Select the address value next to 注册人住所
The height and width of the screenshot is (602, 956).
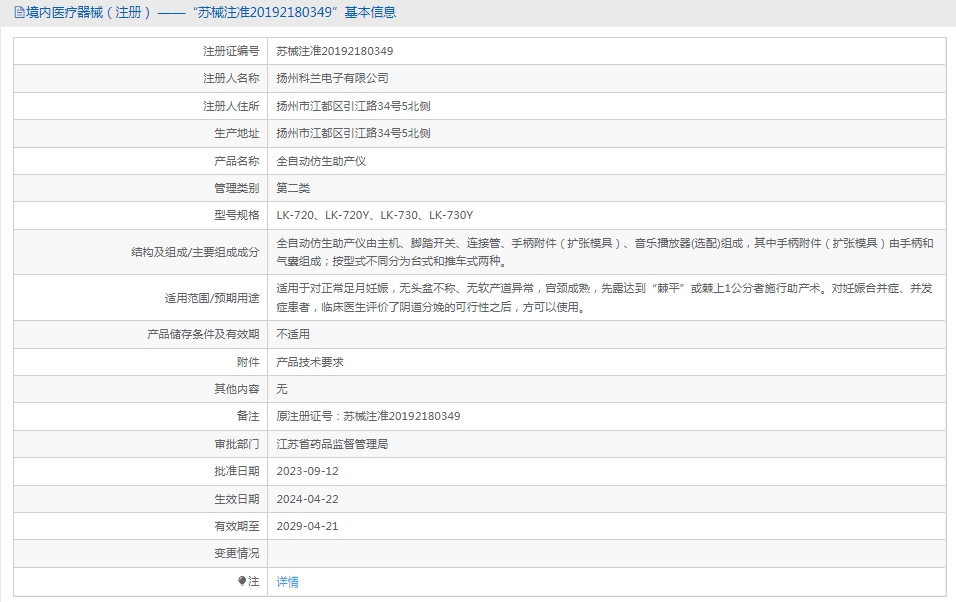353,106
